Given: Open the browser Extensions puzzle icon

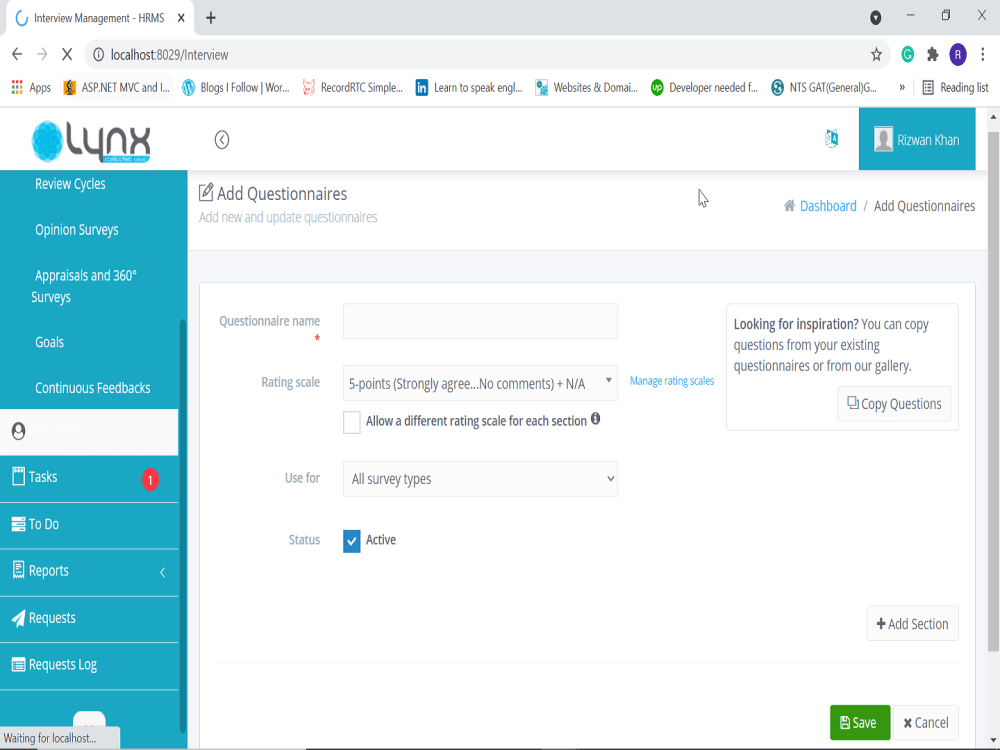Looking at the screenshot, I should (x=932, y=55).
